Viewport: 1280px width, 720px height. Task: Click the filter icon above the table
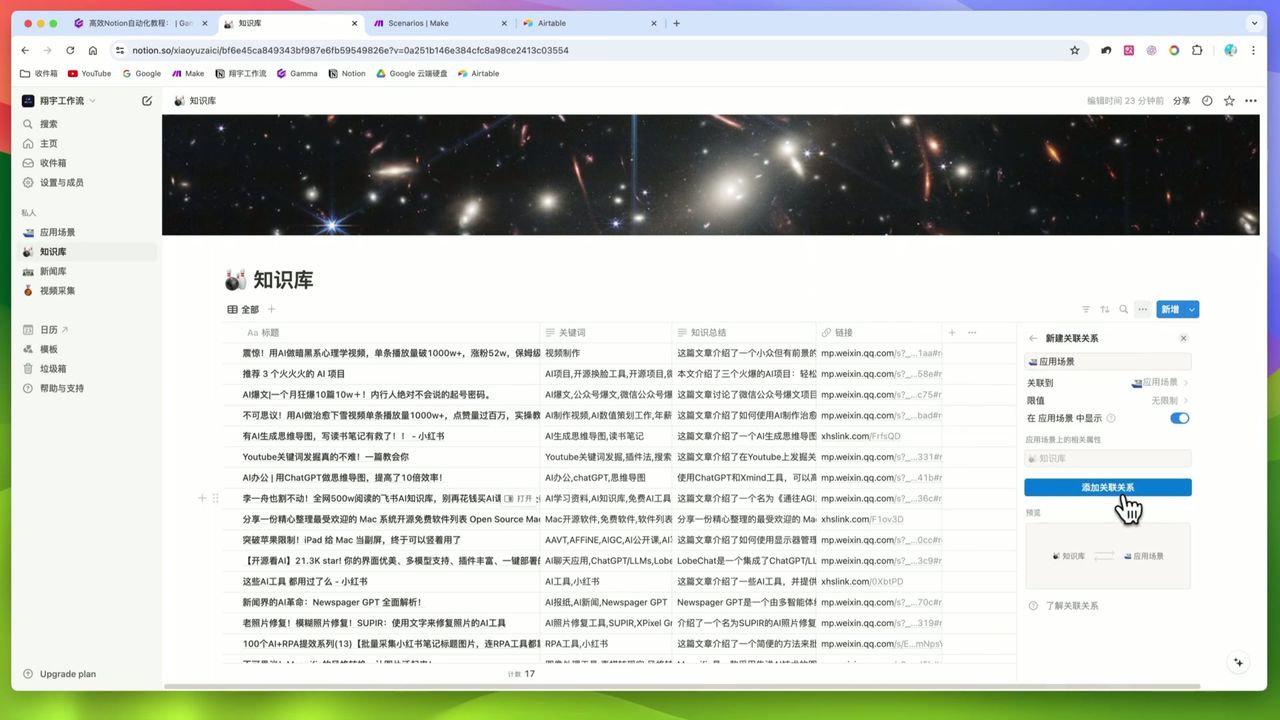(x=1086, y=309)
